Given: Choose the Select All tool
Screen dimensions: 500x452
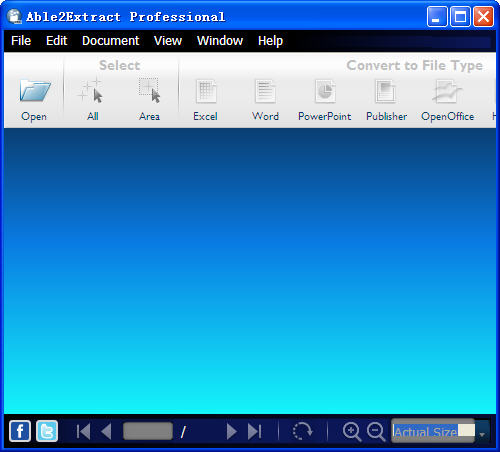Looking at the screenshot, I should (91, 91).
